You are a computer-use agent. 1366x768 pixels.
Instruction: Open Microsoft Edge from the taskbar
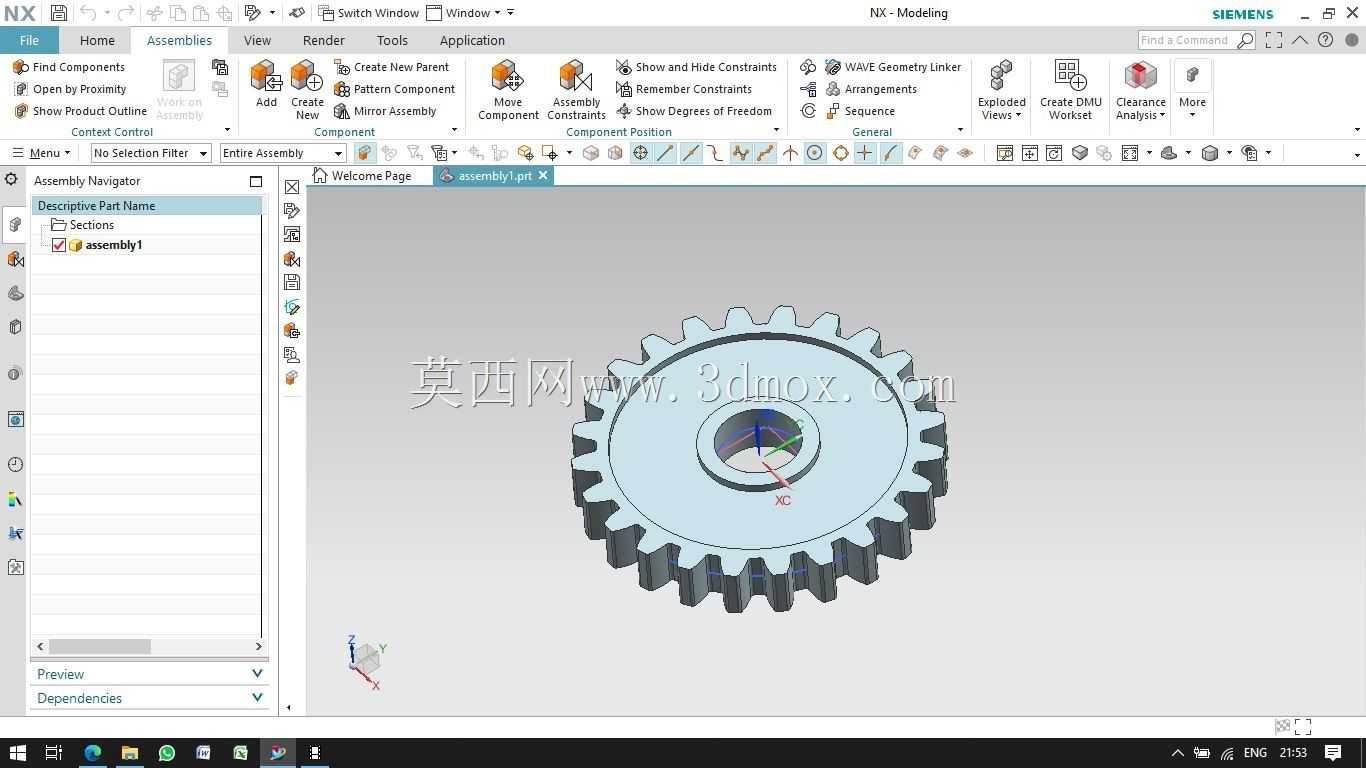coord(93,753)
